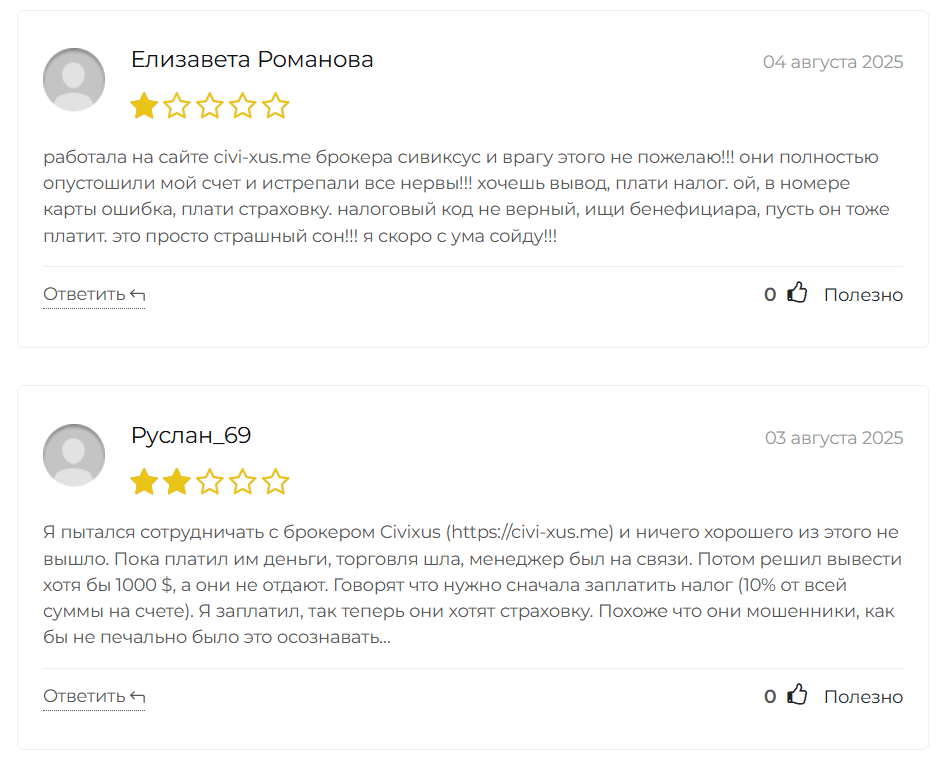Click the fourth star in Руслан_69's rating row
This screenshot has height=765, width=946.
(243, 481)
